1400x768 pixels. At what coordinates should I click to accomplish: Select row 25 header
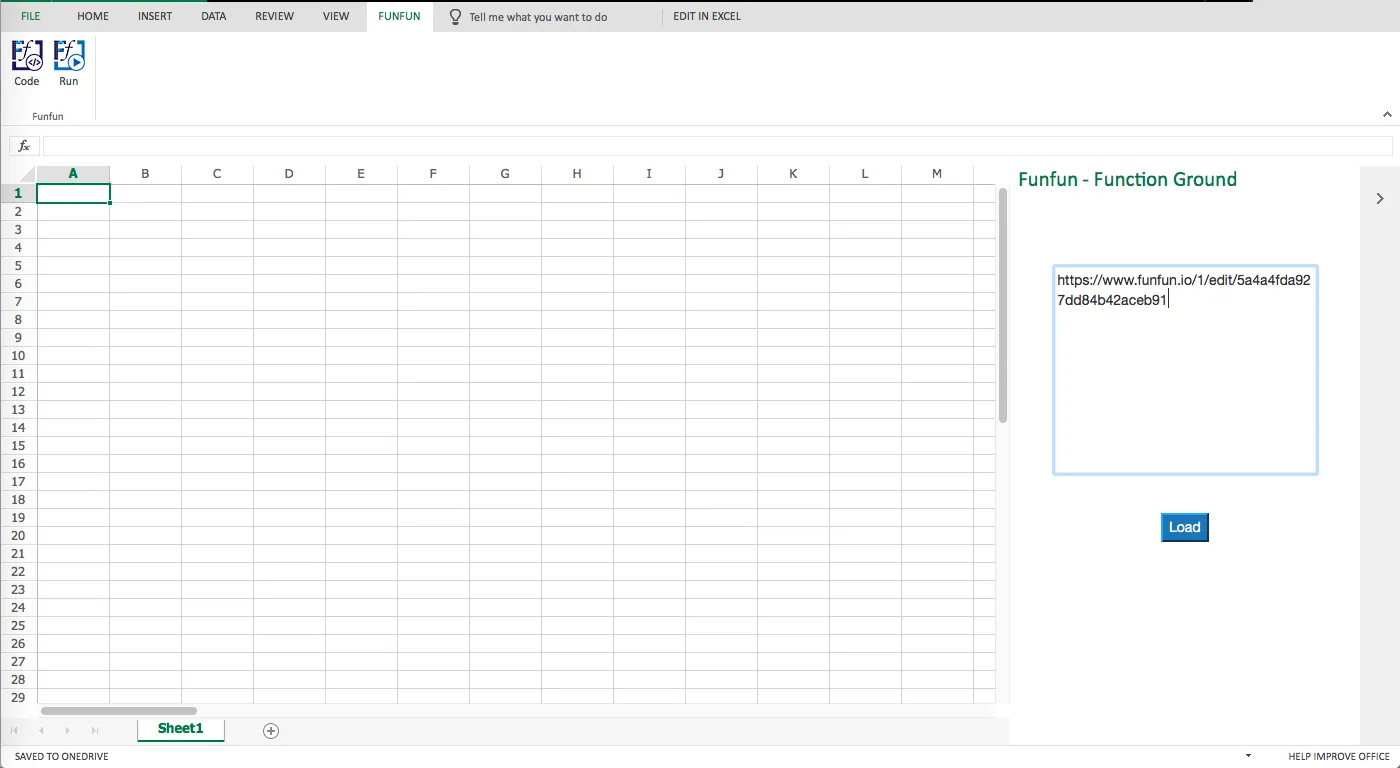pyautogui.click(x=18, y=625)
